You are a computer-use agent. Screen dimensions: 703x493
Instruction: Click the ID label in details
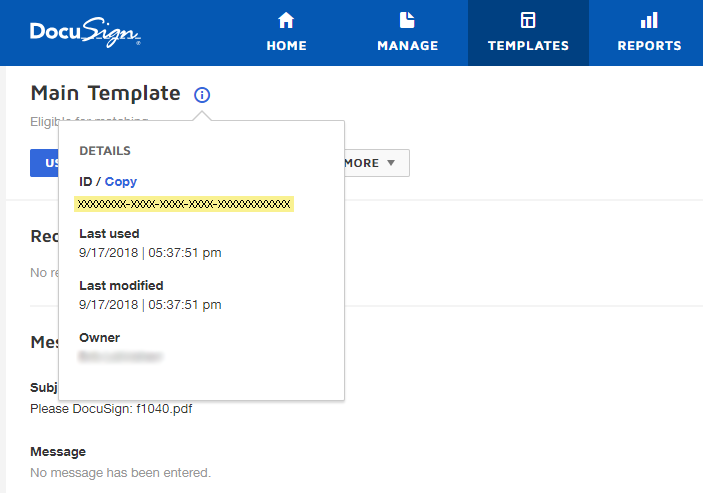[x=86, y=182]
